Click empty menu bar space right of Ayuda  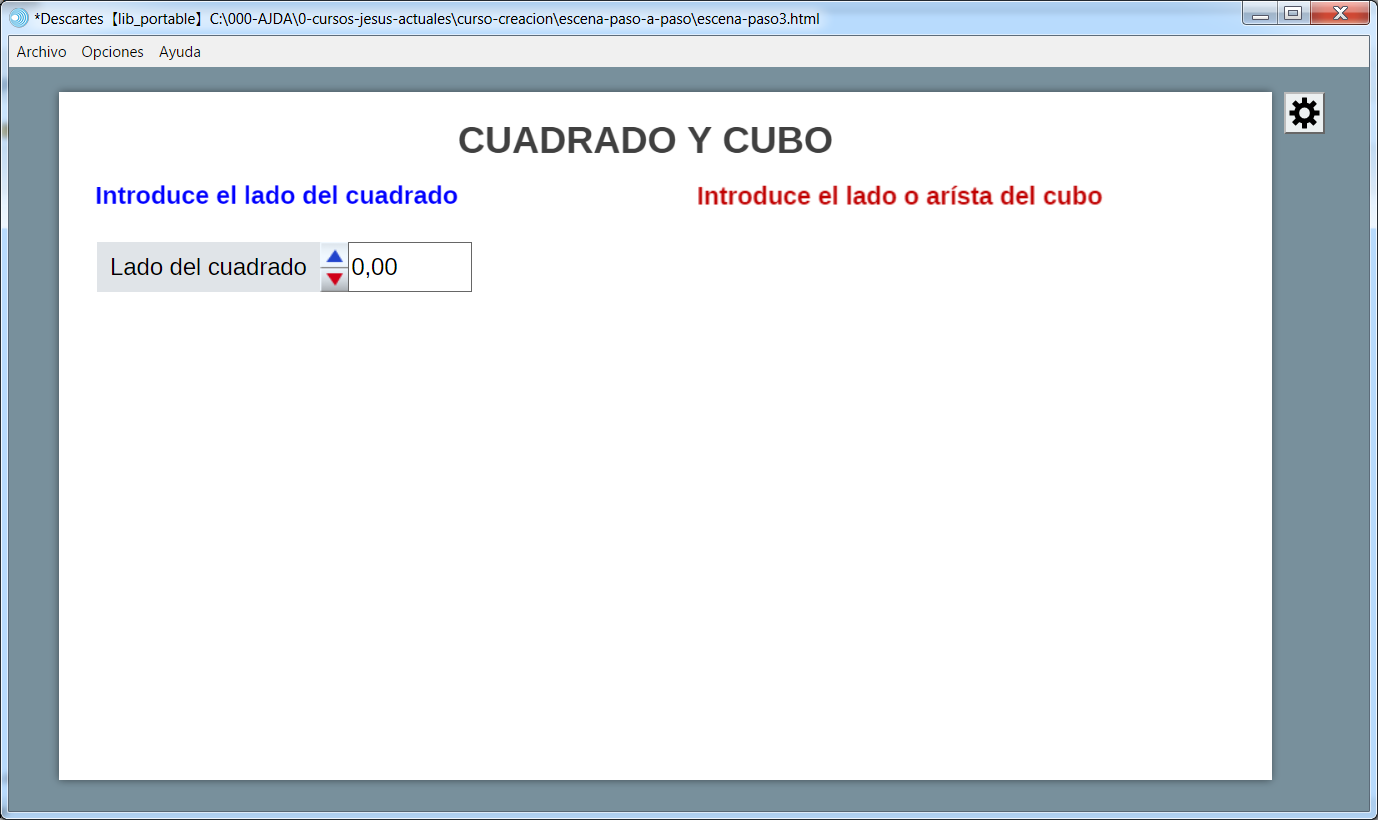[x=700, y=52]
